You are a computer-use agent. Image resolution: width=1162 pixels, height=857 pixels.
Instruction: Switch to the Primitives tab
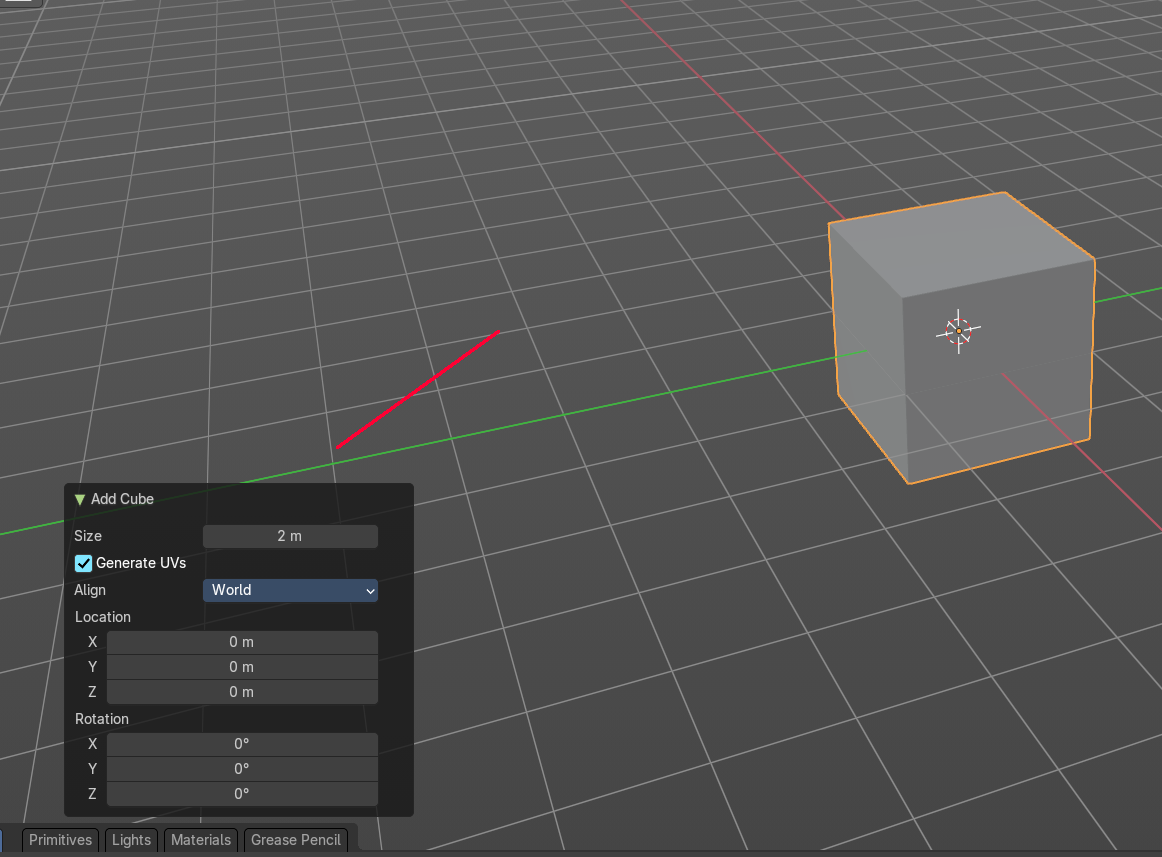(x=60, y=840)
